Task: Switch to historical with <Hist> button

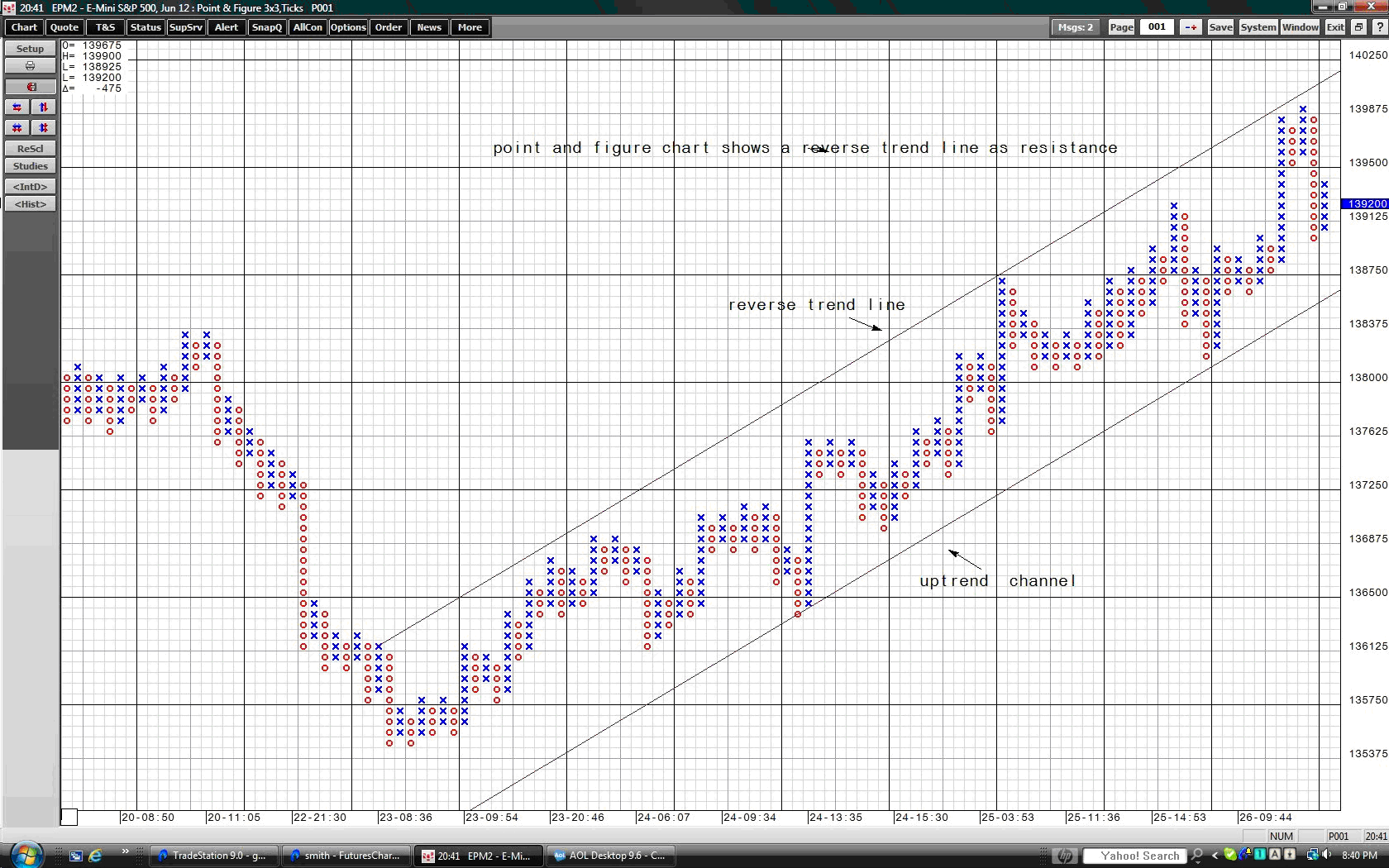Action: point(31,204)
